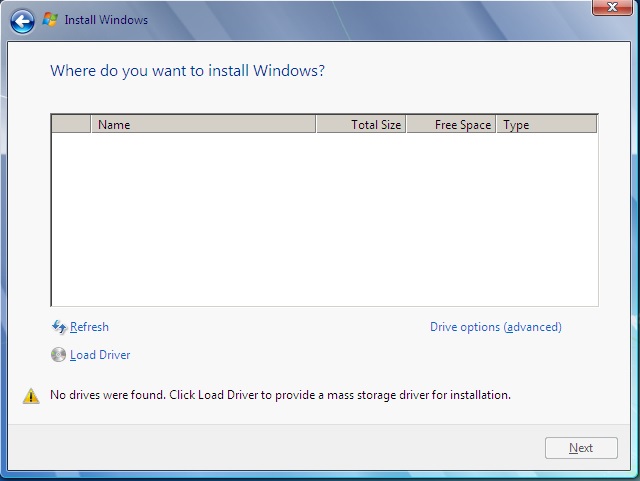Click the Type column header
Image resolution: width=640 pixels, height=481 pixels.
pos(546,125)
